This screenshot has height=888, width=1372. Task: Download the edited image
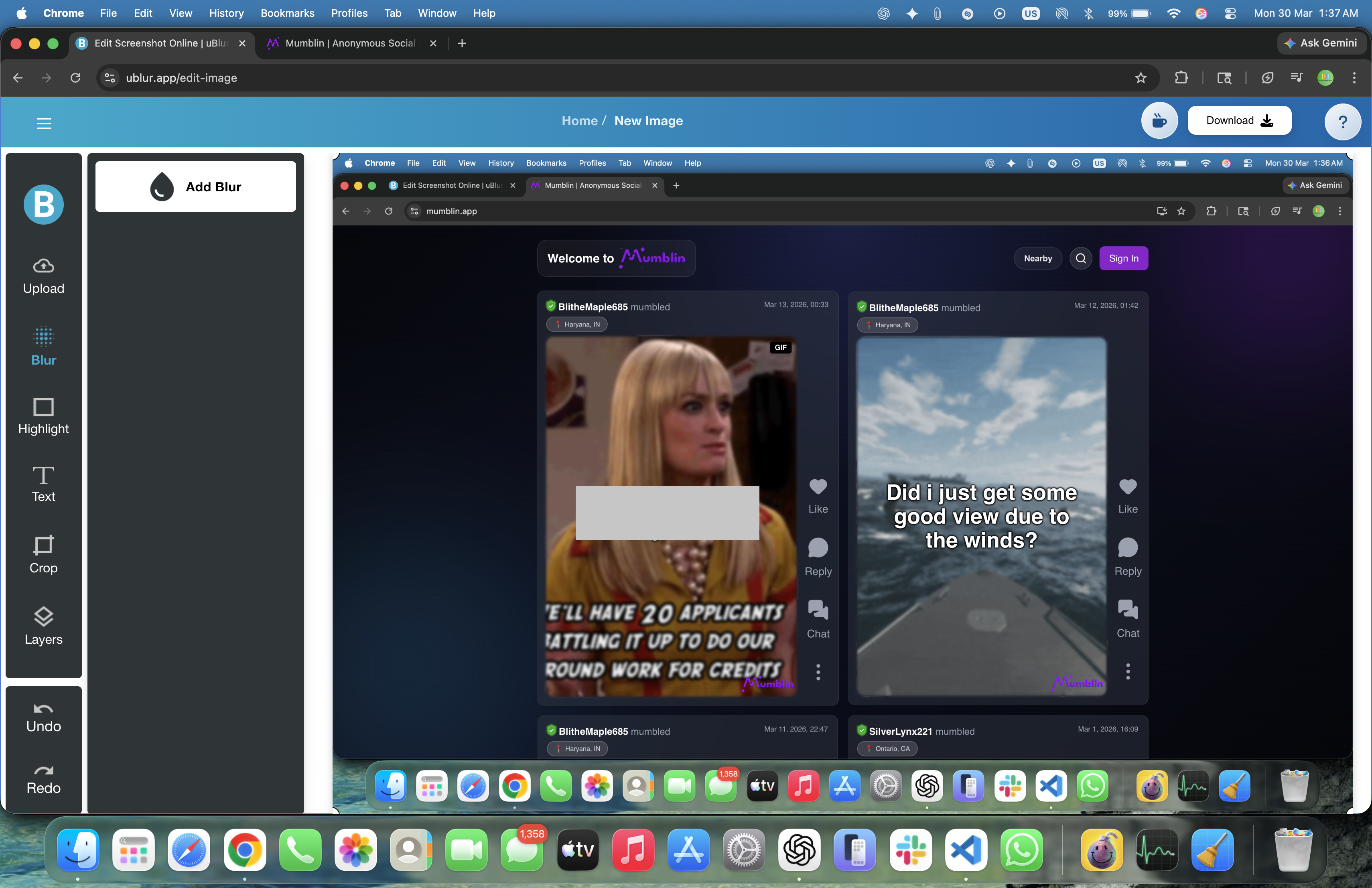tap(1239, 120)
